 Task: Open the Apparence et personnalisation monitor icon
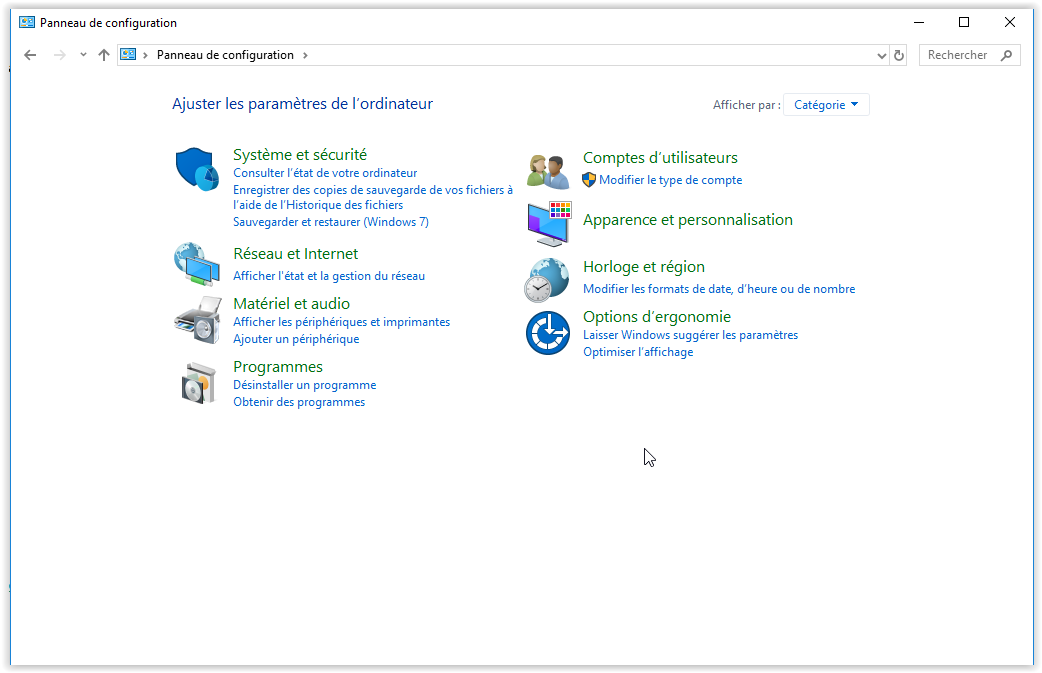(x=548, y=222)
